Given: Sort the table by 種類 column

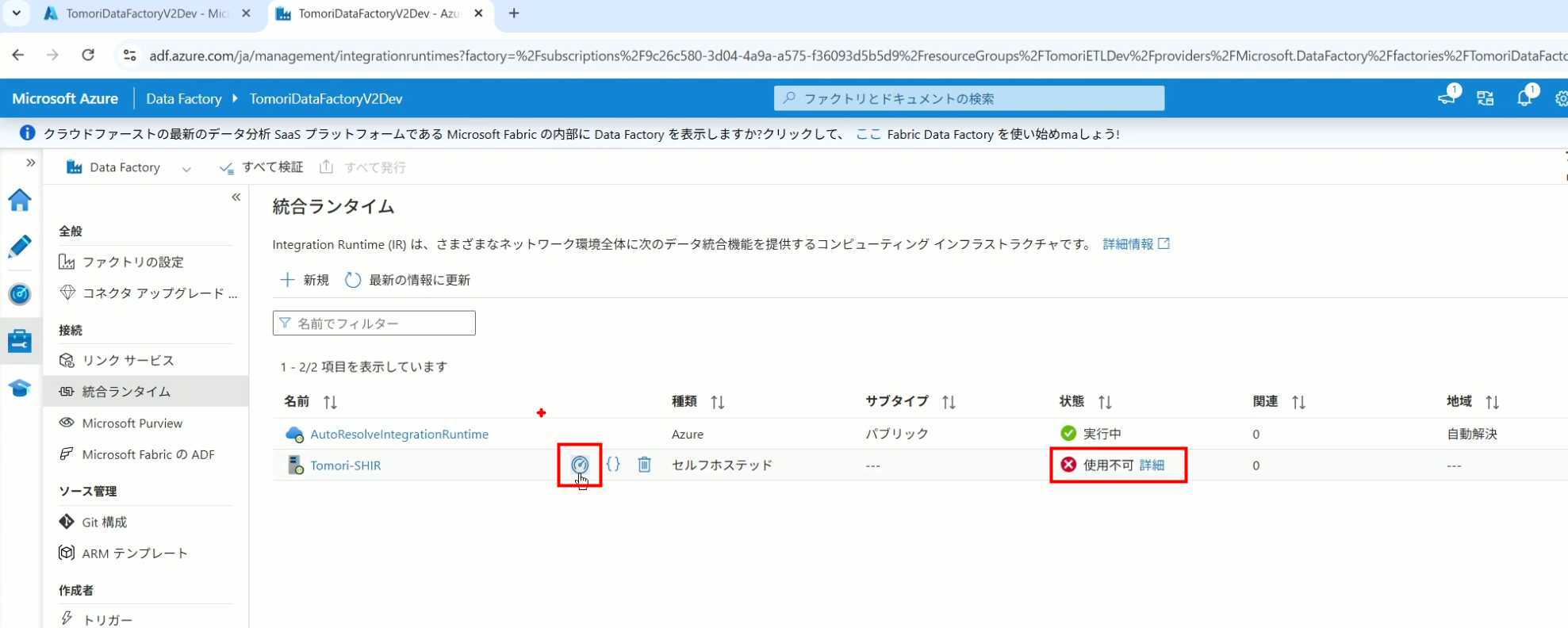Looking at the screenshot, I should (x=717, y=402).
